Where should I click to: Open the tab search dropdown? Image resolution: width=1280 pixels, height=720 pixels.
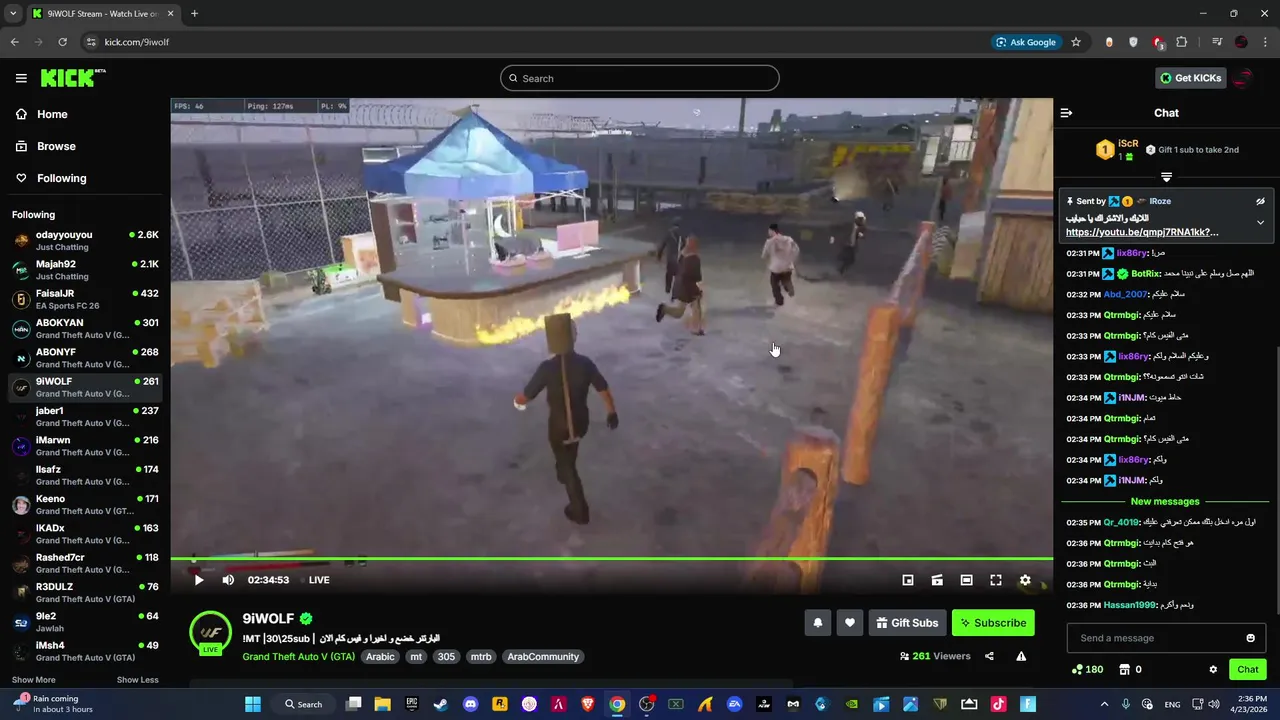[13, 14]
